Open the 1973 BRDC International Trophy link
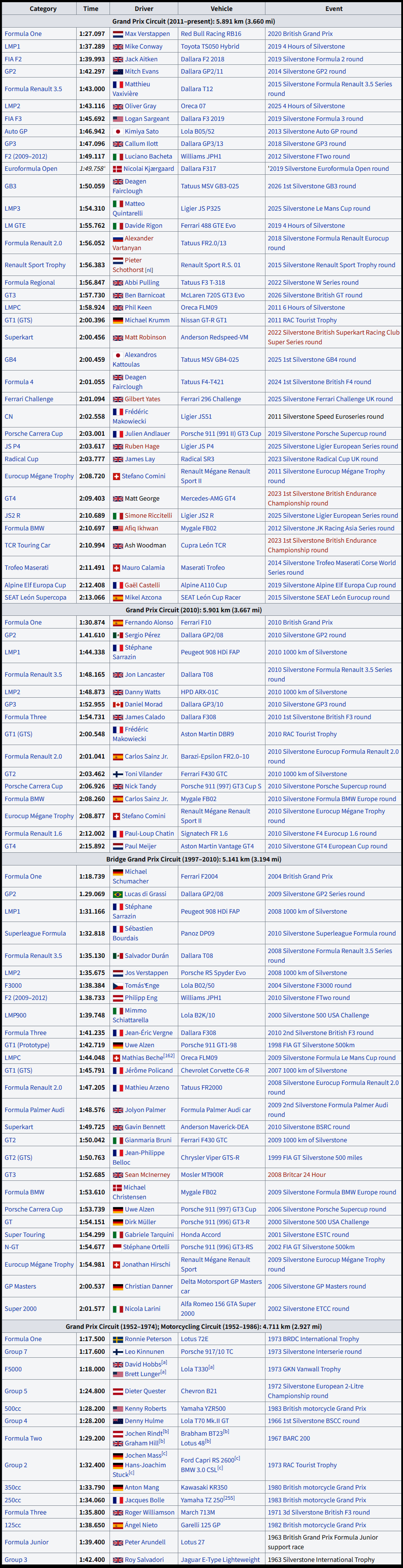 click(314, 1339)
